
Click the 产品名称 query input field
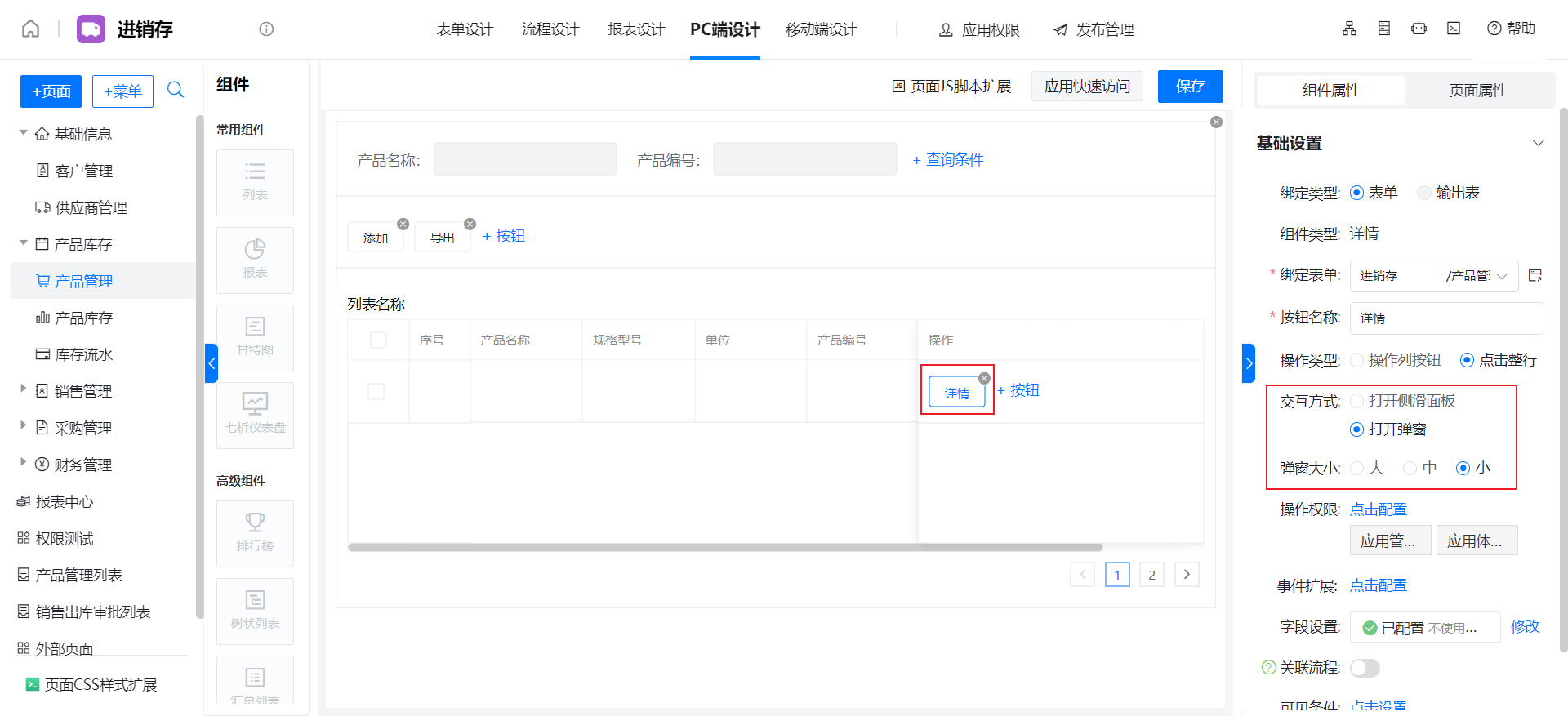[524, 159]
